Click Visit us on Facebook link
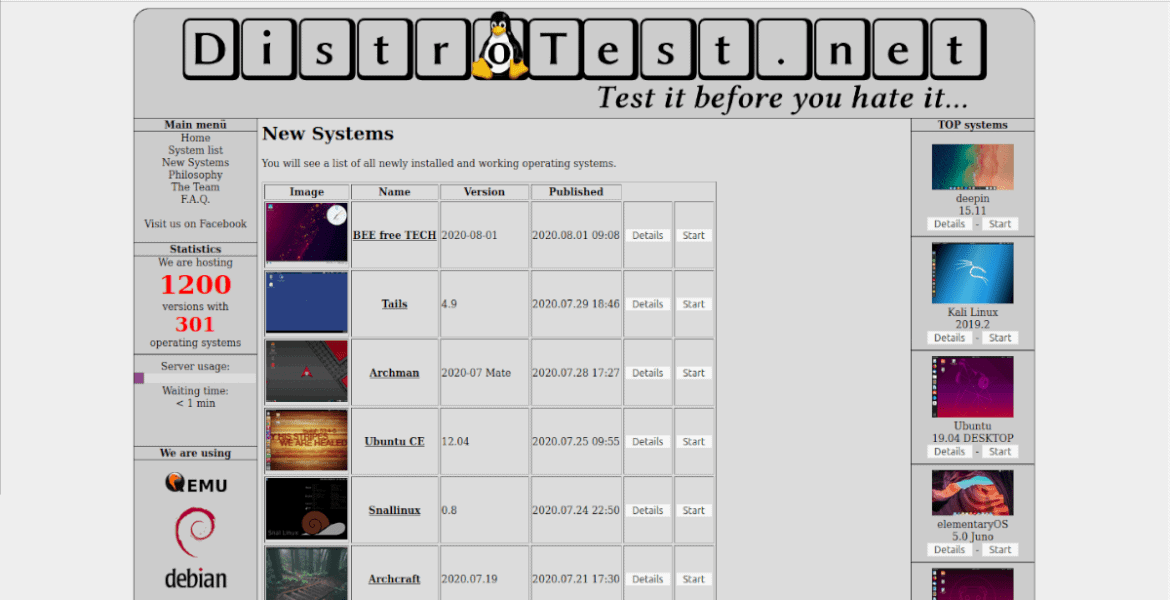 [195, 224]
